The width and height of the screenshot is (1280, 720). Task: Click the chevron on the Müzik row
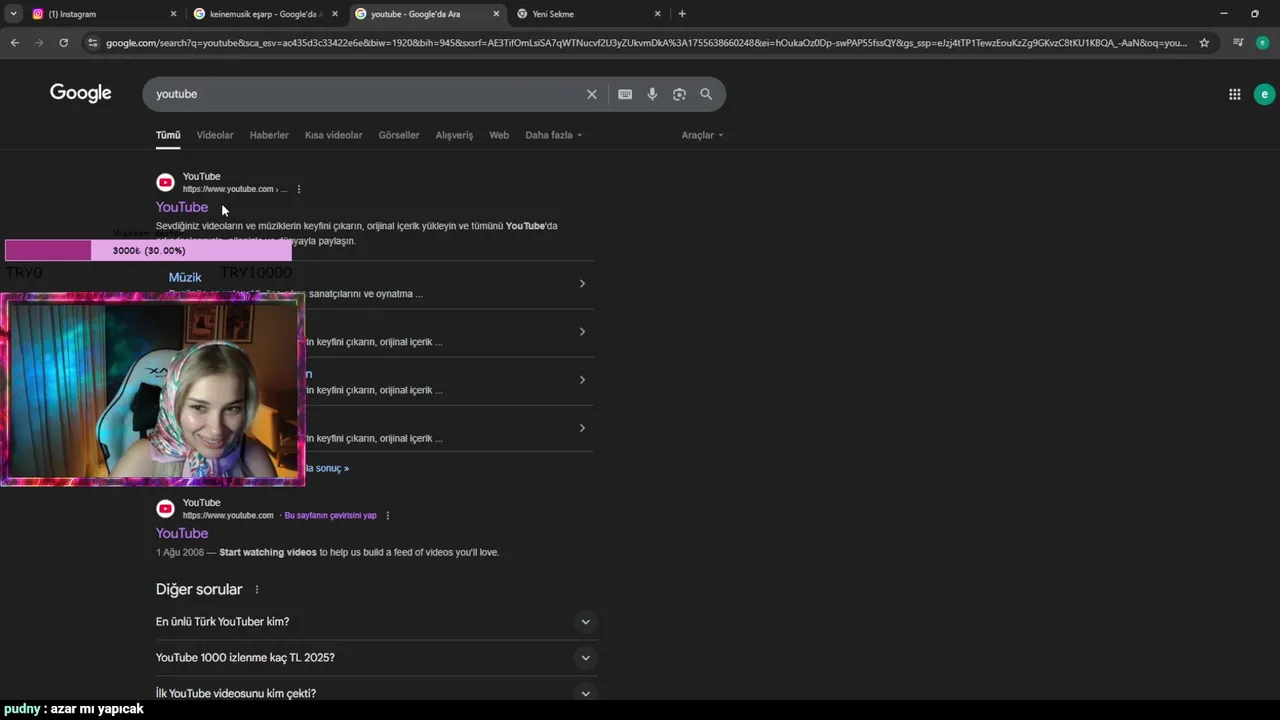click(582, 284)
